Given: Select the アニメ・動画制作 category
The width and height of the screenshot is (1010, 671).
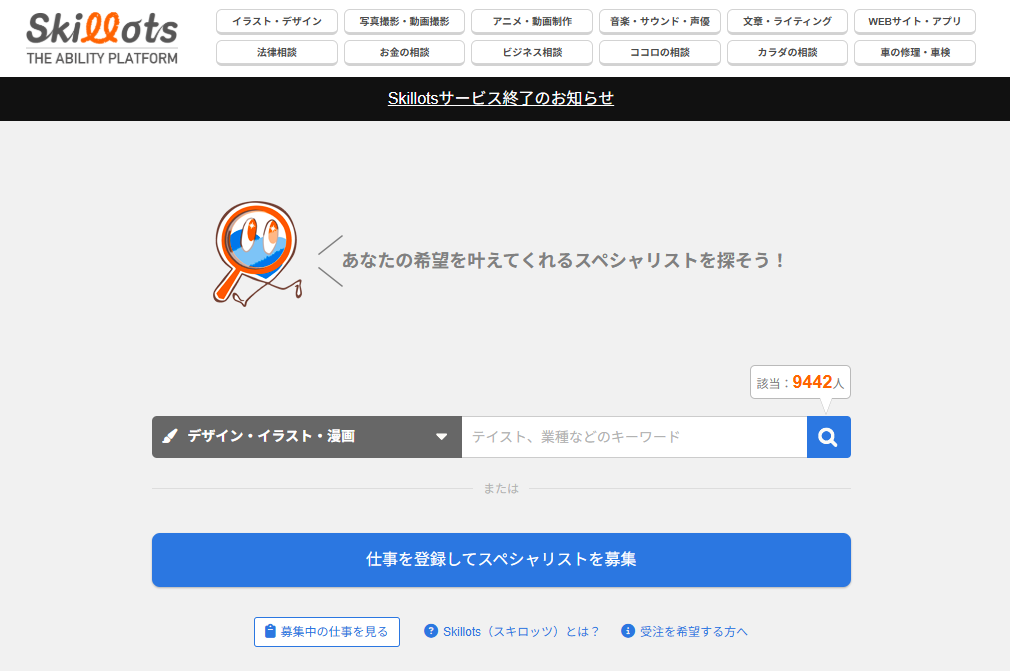Looking at the screenshot, I should pos(532,21).
